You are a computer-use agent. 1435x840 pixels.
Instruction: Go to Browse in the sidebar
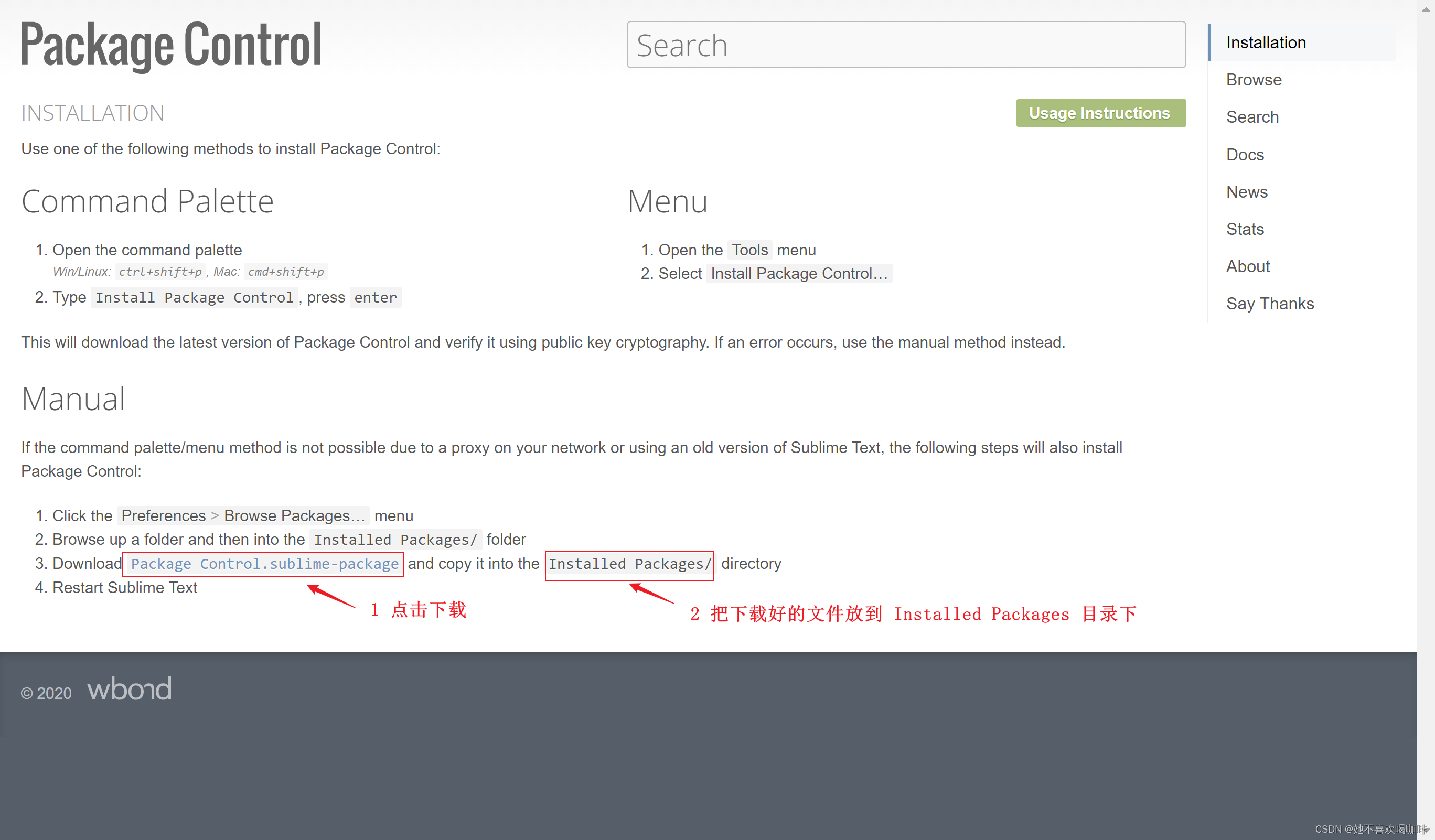click(x=1254, y=80)
